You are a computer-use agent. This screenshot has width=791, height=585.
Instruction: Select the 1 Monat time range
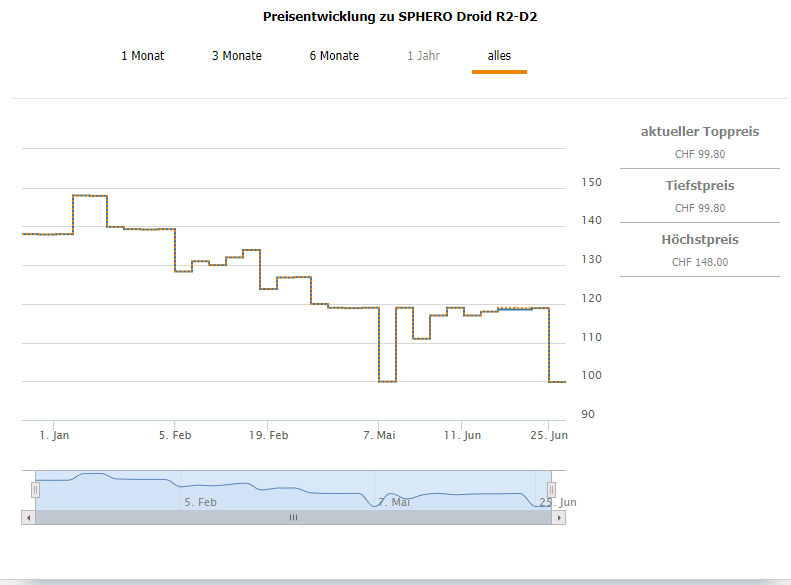click(x=142, y=56)
